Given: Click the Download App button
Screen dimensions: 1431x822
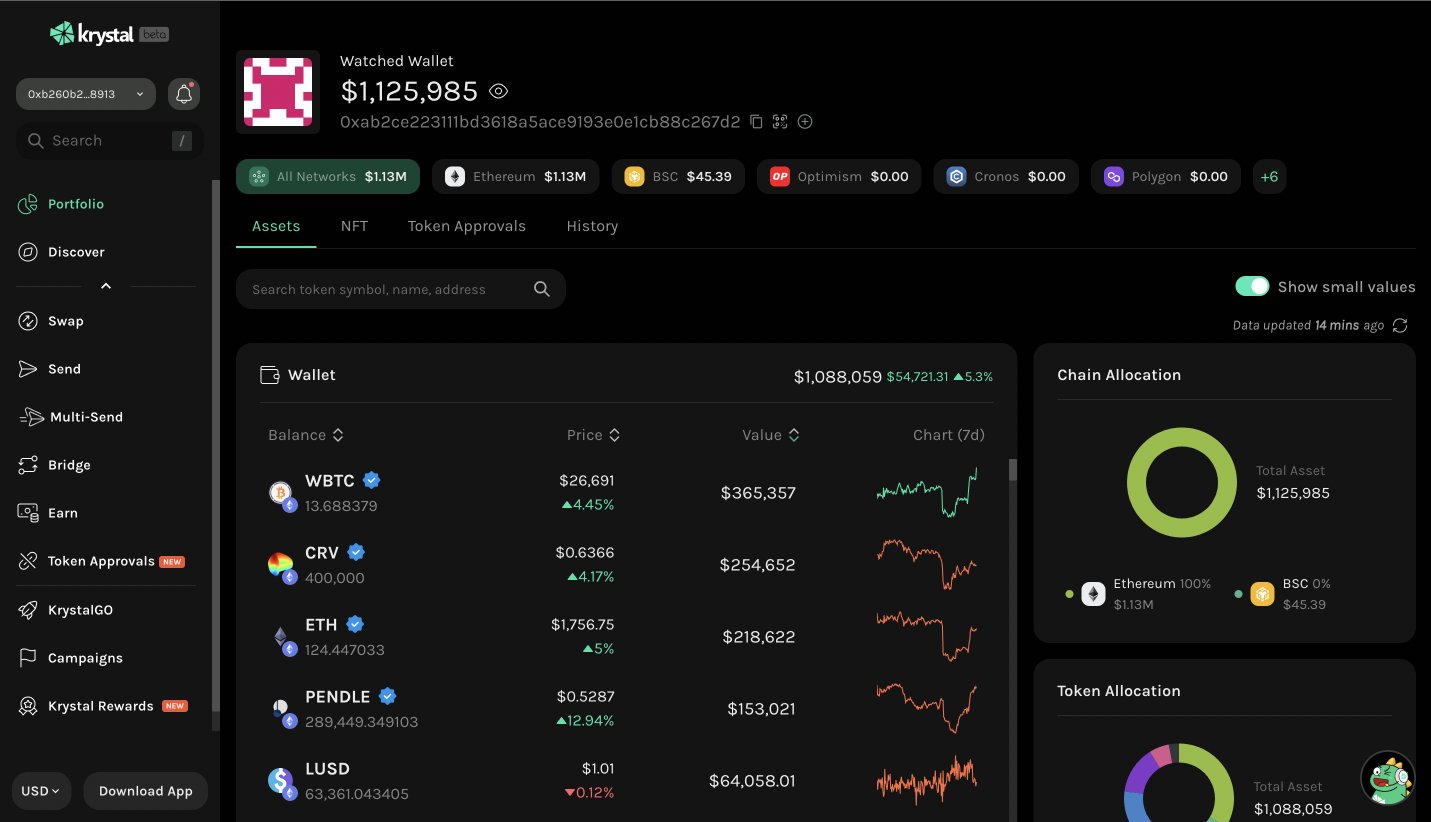Looking at the screenshot, I should click(146, 791).
